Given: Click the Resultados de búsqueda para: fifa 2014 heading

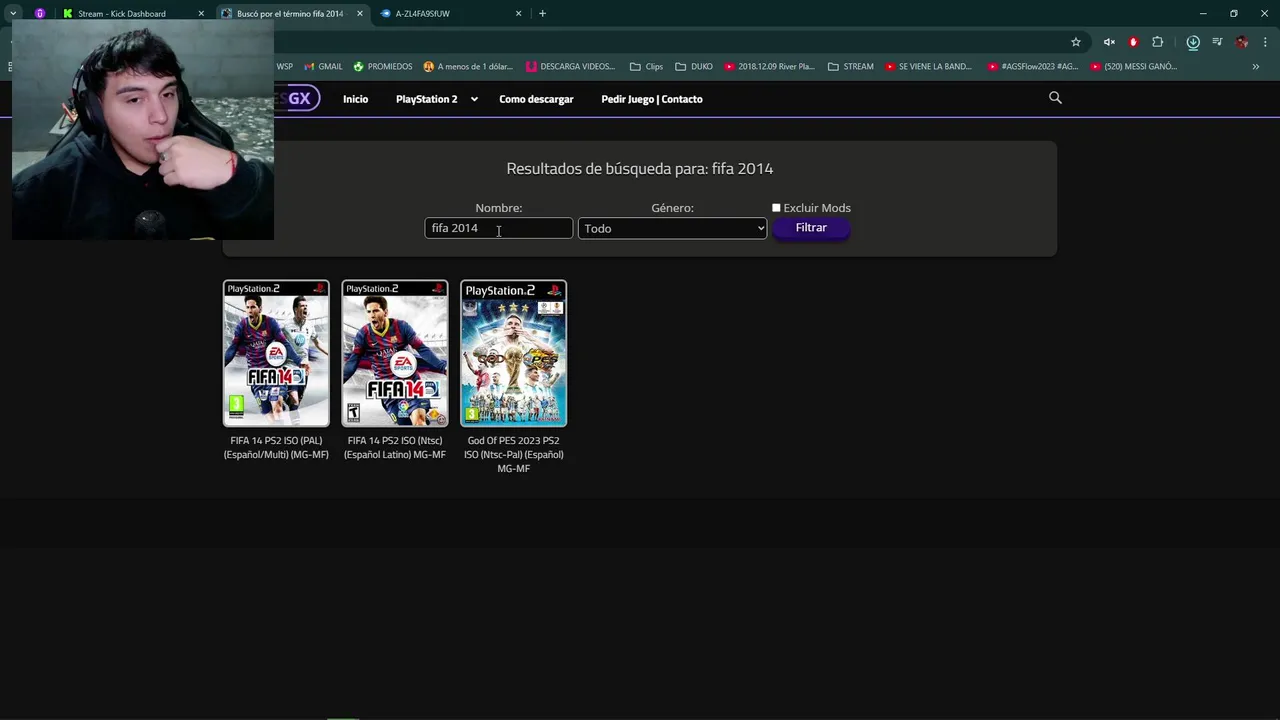Looking at the screenshot, I should coord(640,169).
